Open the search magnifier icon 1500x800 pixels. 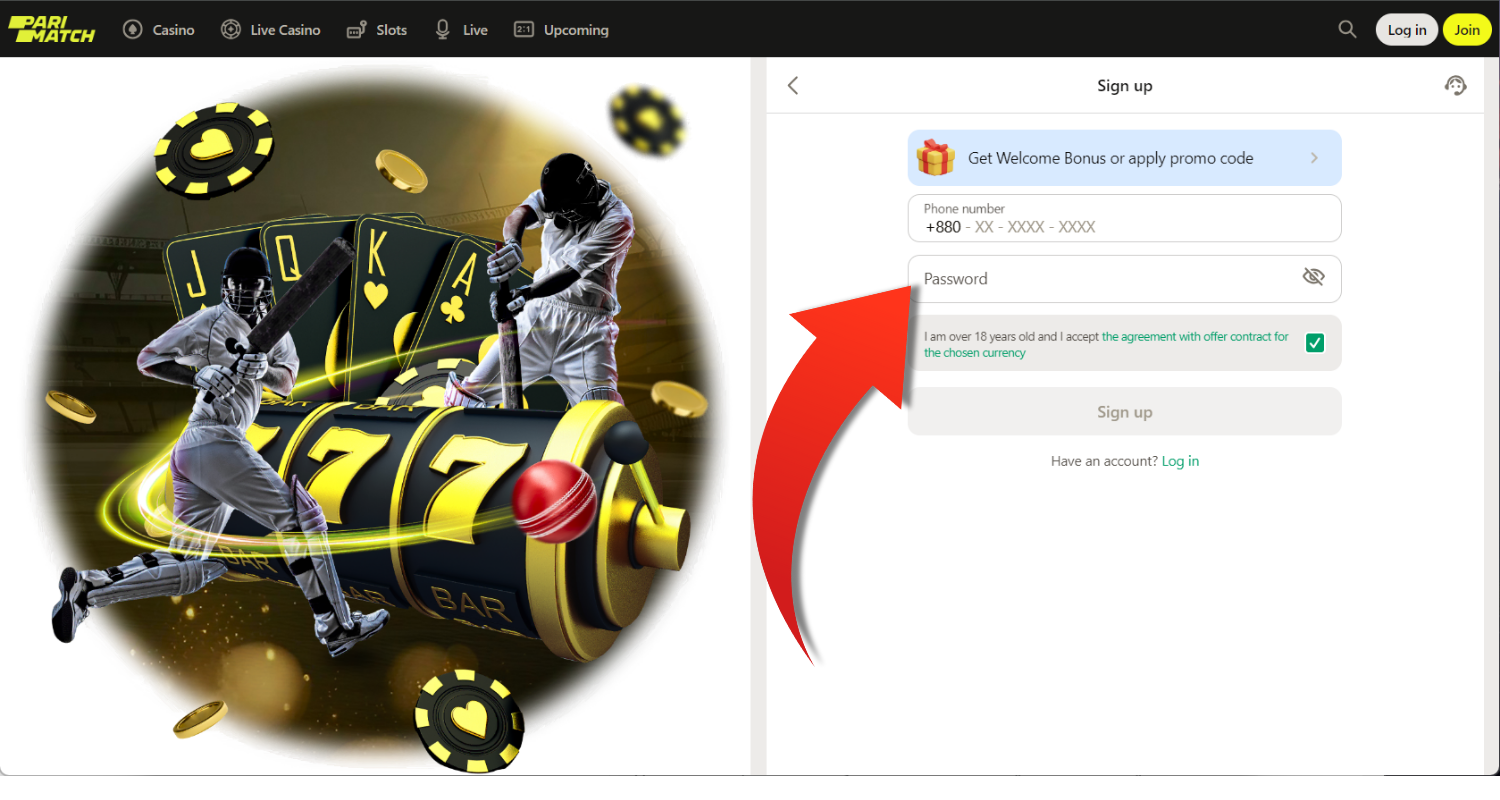(1347, 29)
